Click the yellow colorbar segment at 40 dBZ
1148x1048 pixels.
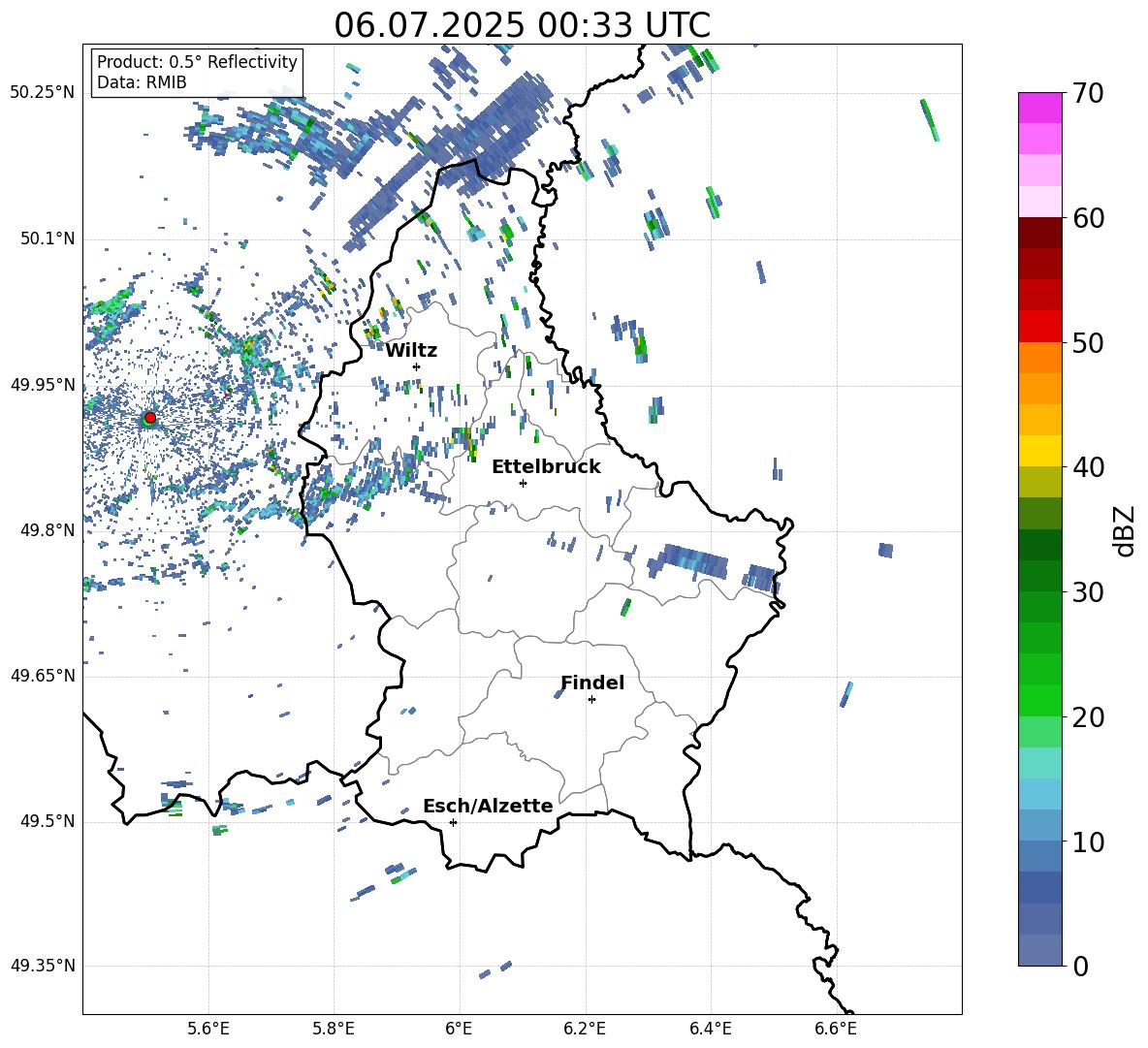[1040, 451]
